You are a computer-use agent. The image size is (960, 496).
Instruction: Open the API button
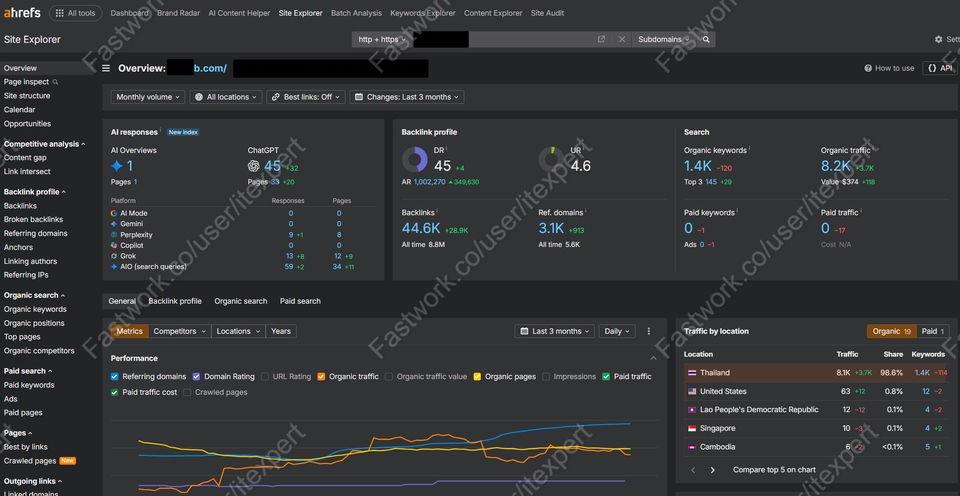(940, 69)
